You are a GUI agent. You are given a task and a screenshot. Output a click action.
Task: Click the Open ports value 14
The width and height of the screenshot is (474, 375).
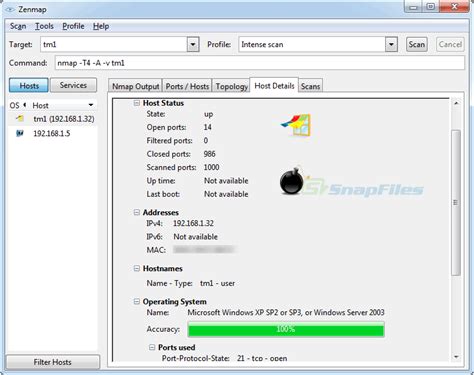(207, 127)
